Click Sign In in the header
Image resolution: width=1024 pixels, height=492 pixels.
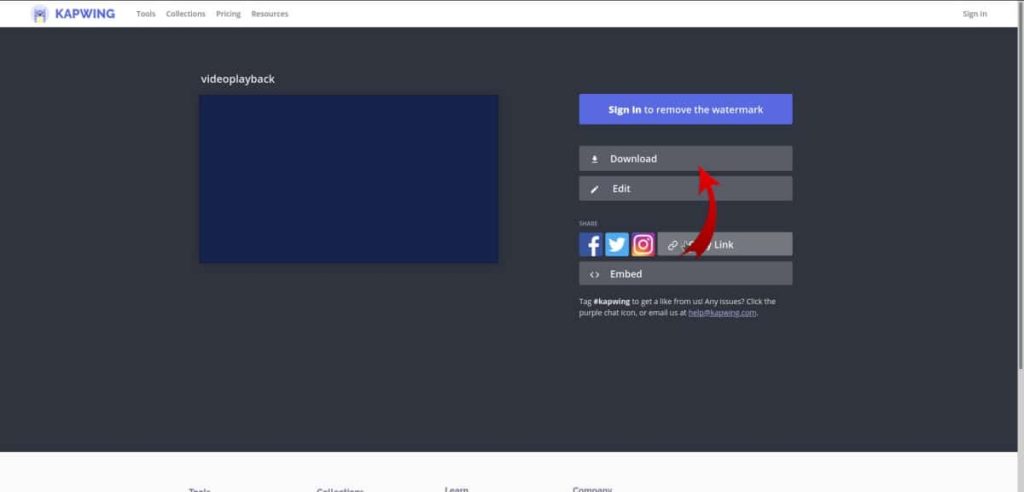[974, 14]
